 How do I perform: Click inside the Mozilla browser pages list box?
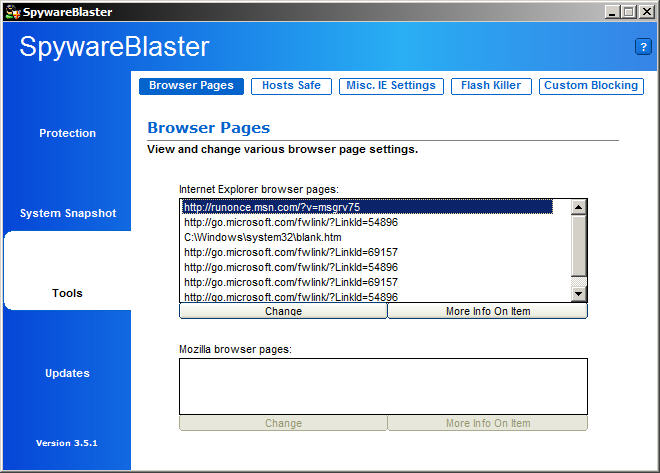(x=383, y=386)
